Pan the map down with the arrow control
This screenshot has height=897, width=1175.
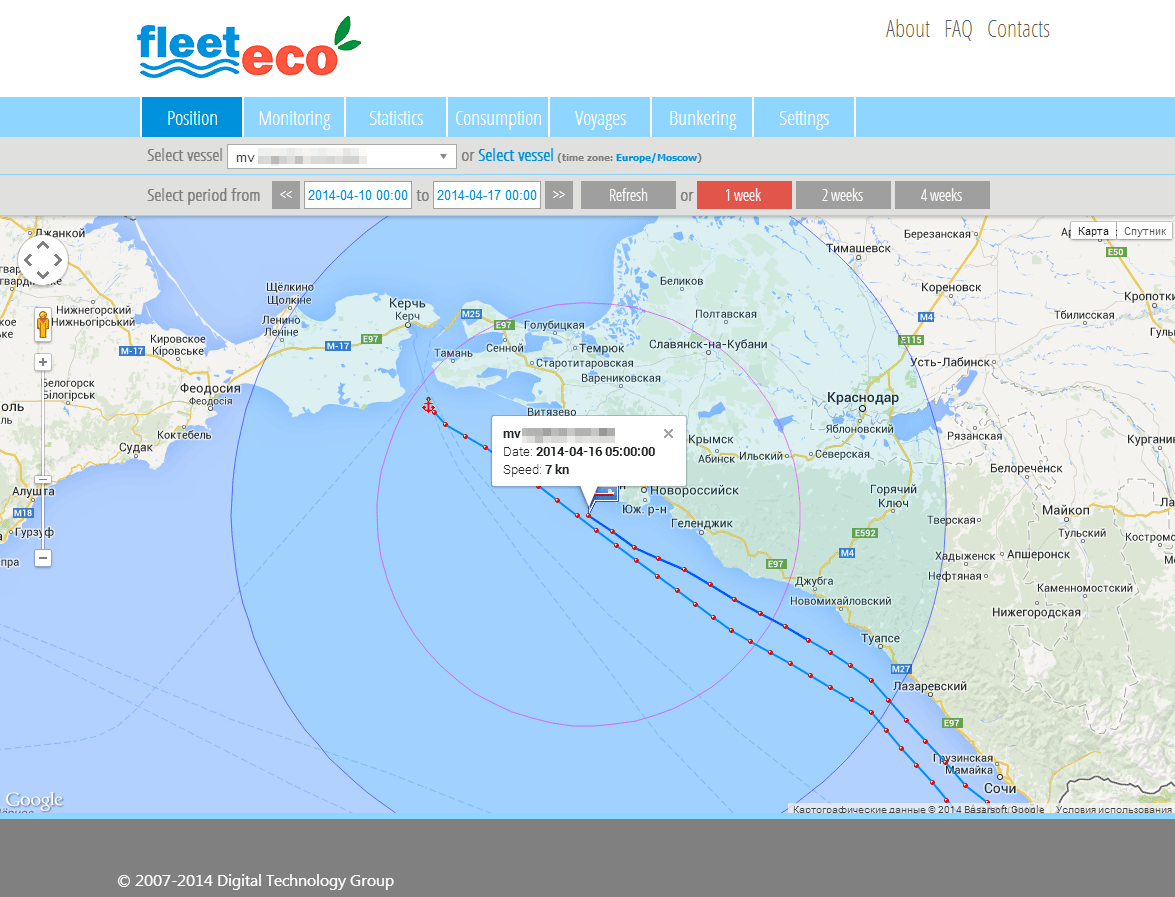[43, 275]
